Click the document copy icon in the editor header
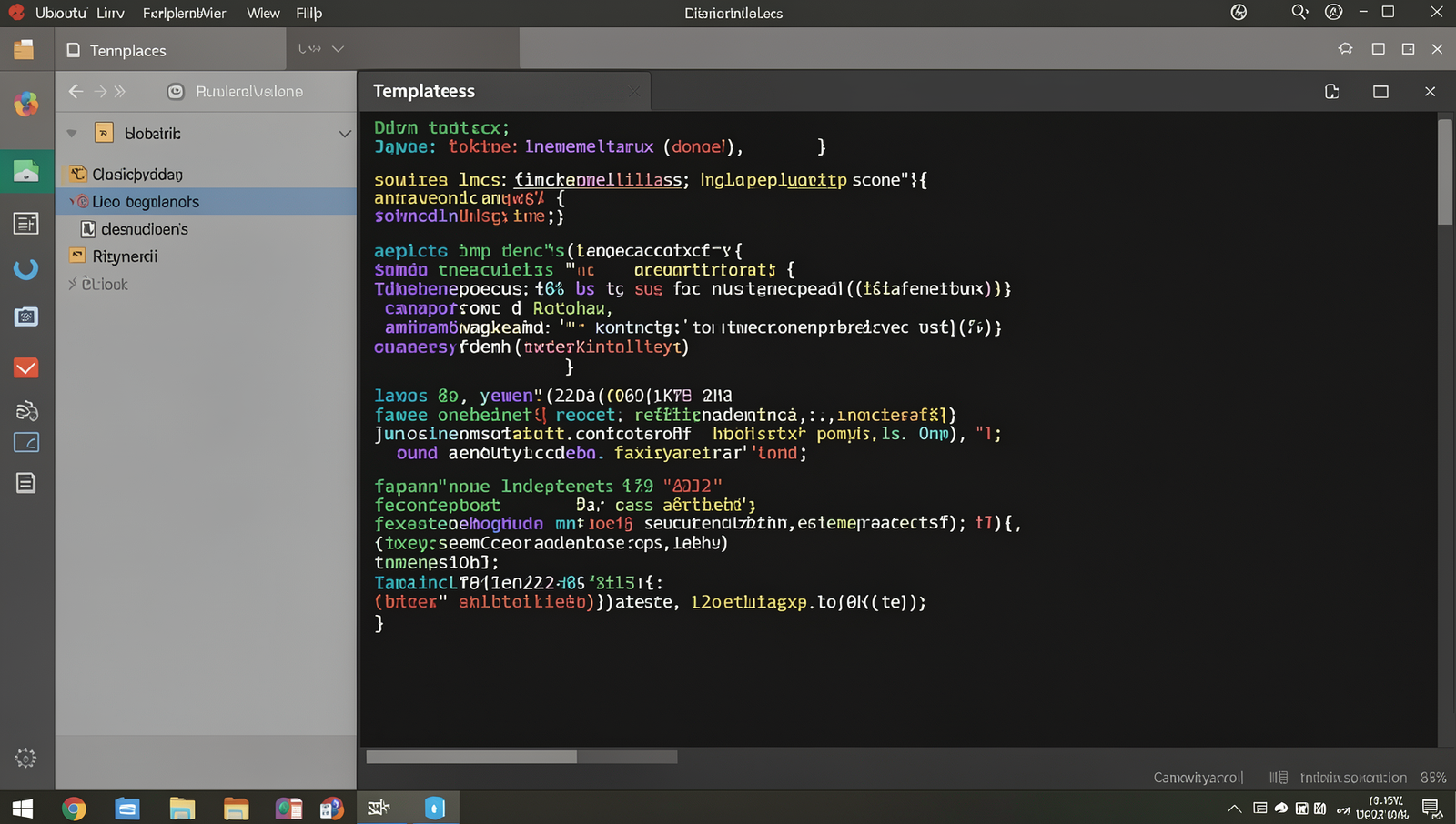The image size is (1456, 824). point(1331,91)
